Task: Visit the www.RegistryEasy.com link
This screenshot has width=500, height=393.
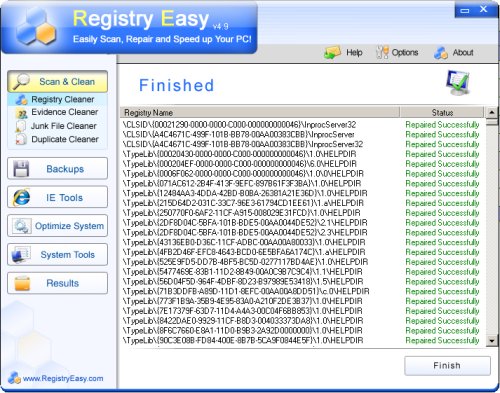Action: pyautogui.click(x=63, y=378)
